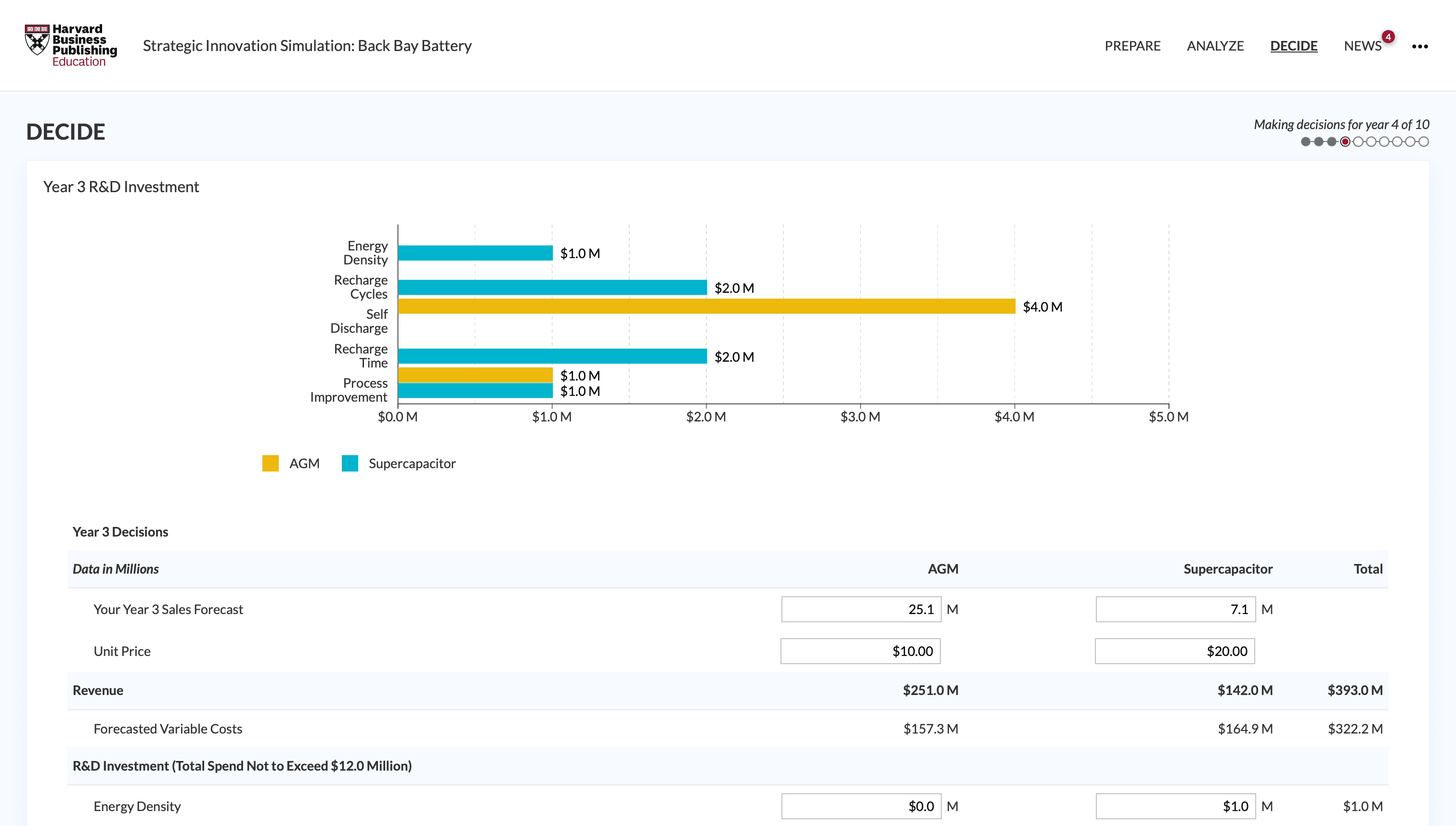Click the $4.0 M AGM Recharge Cycles bar
1456x826 pixels.
706,306
